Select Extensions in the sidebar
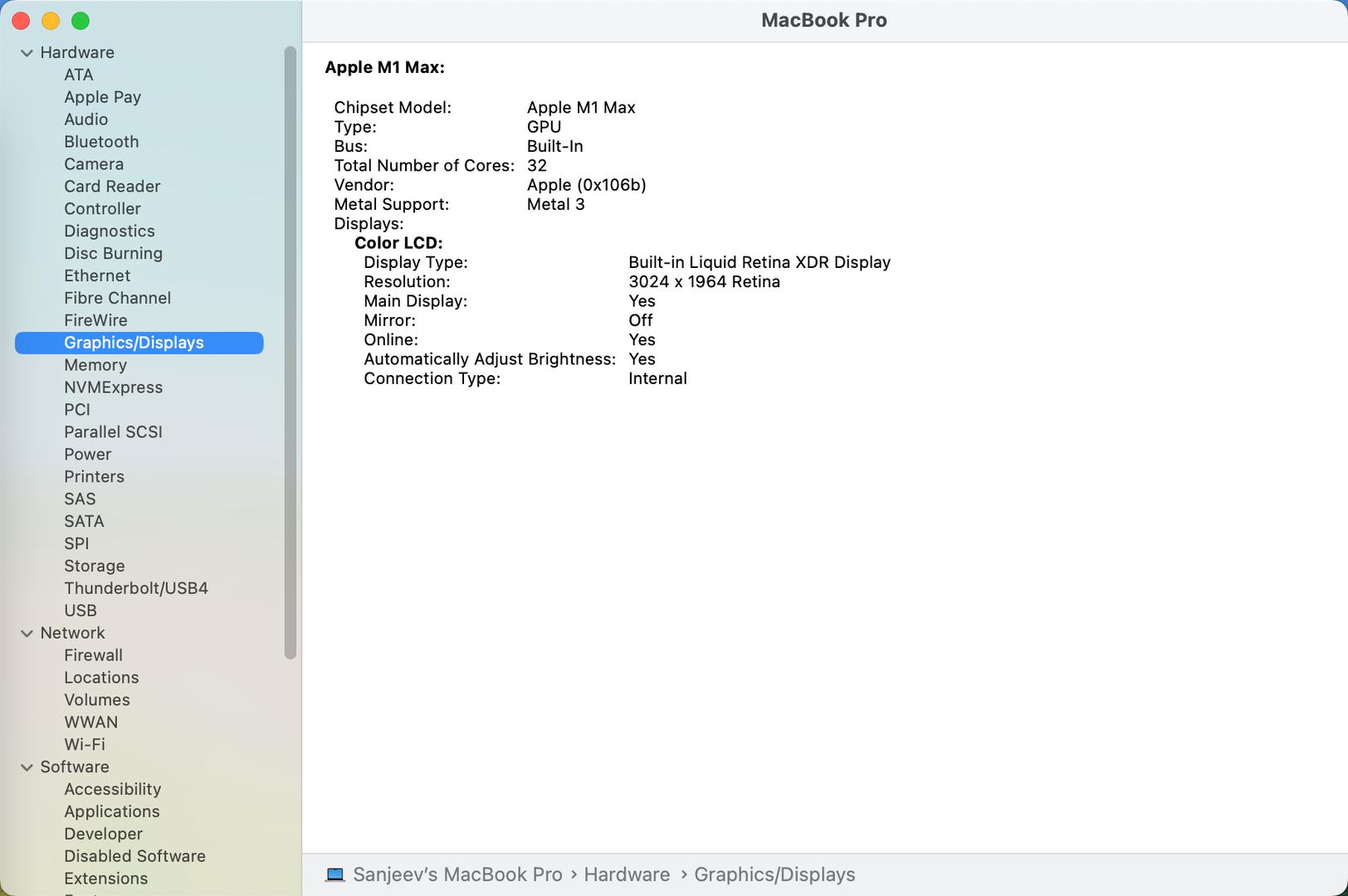The width and height of the screenshot is (1348, 896). [106, 880]
